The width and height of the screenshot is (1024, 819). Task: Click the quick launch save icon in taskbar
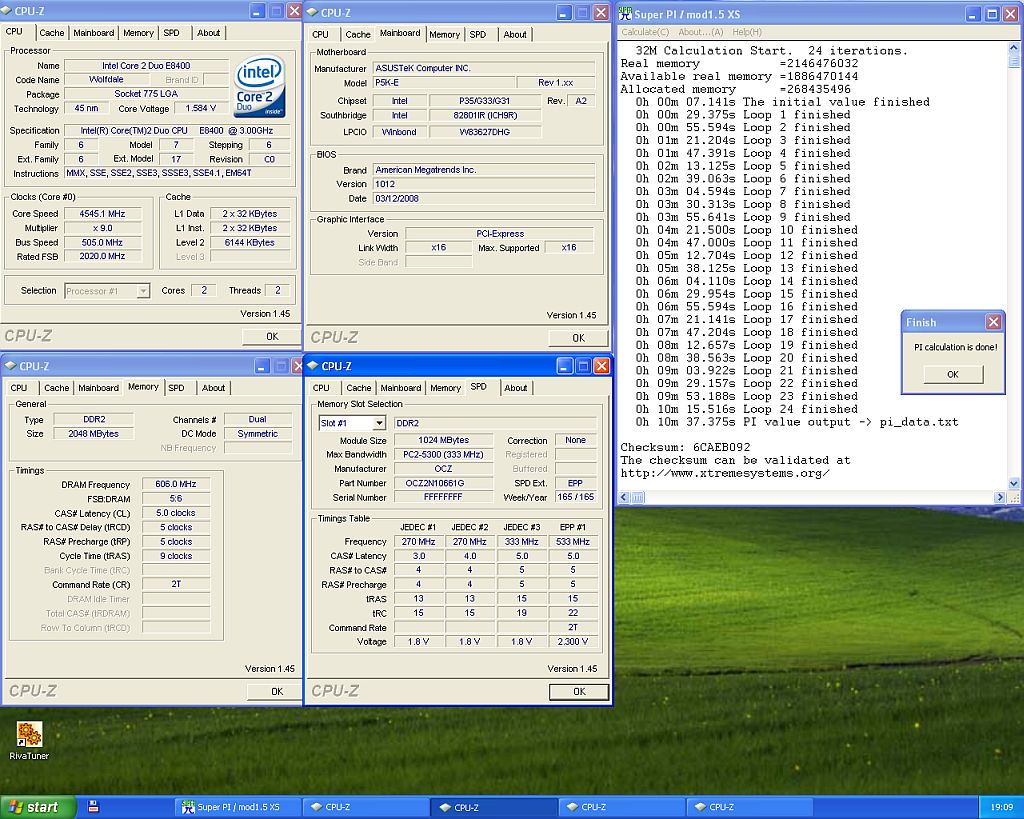tap(93, 807)
